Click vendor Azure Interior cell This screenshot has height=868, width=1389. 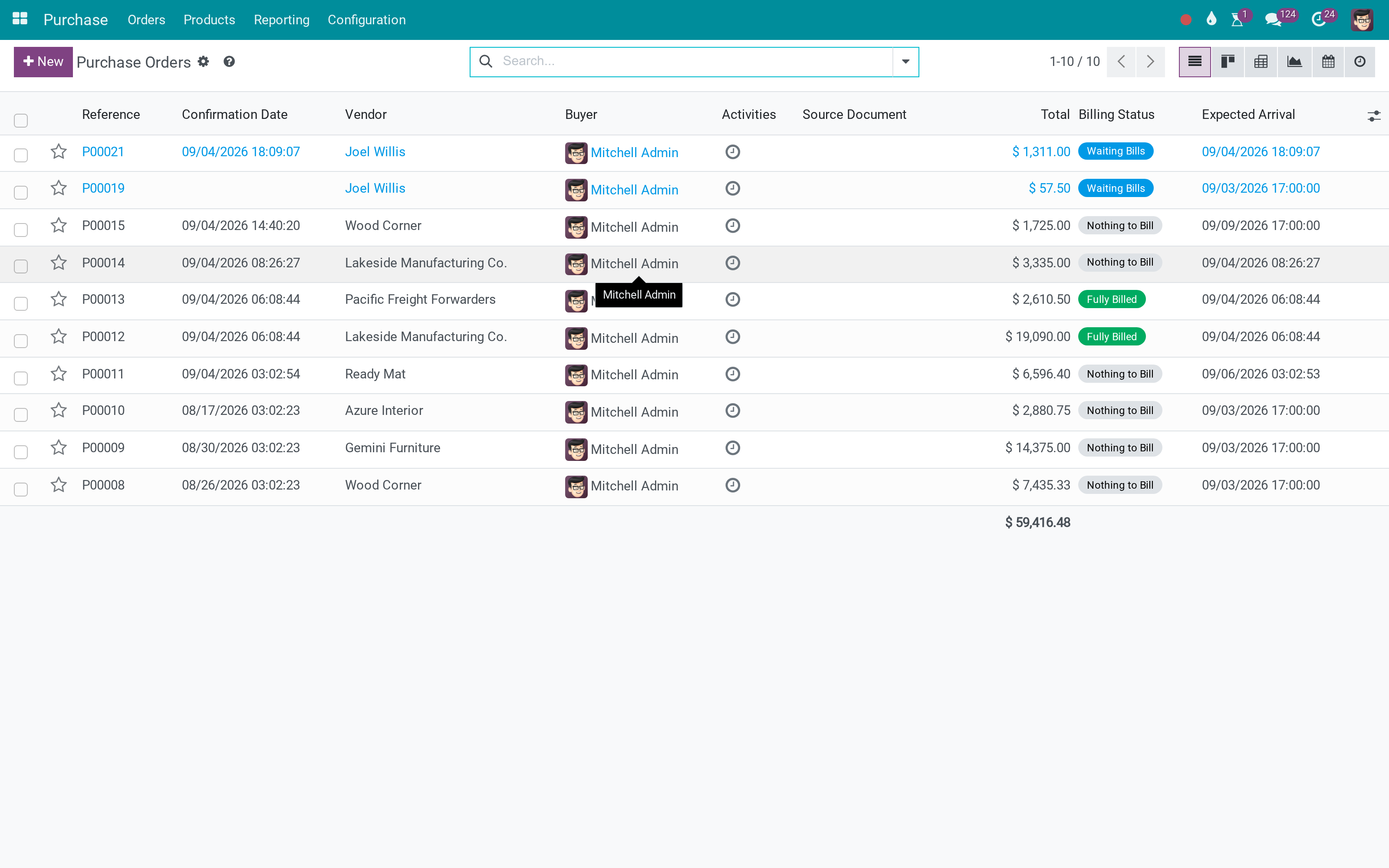pyautogui.click(x=384, y=411)
